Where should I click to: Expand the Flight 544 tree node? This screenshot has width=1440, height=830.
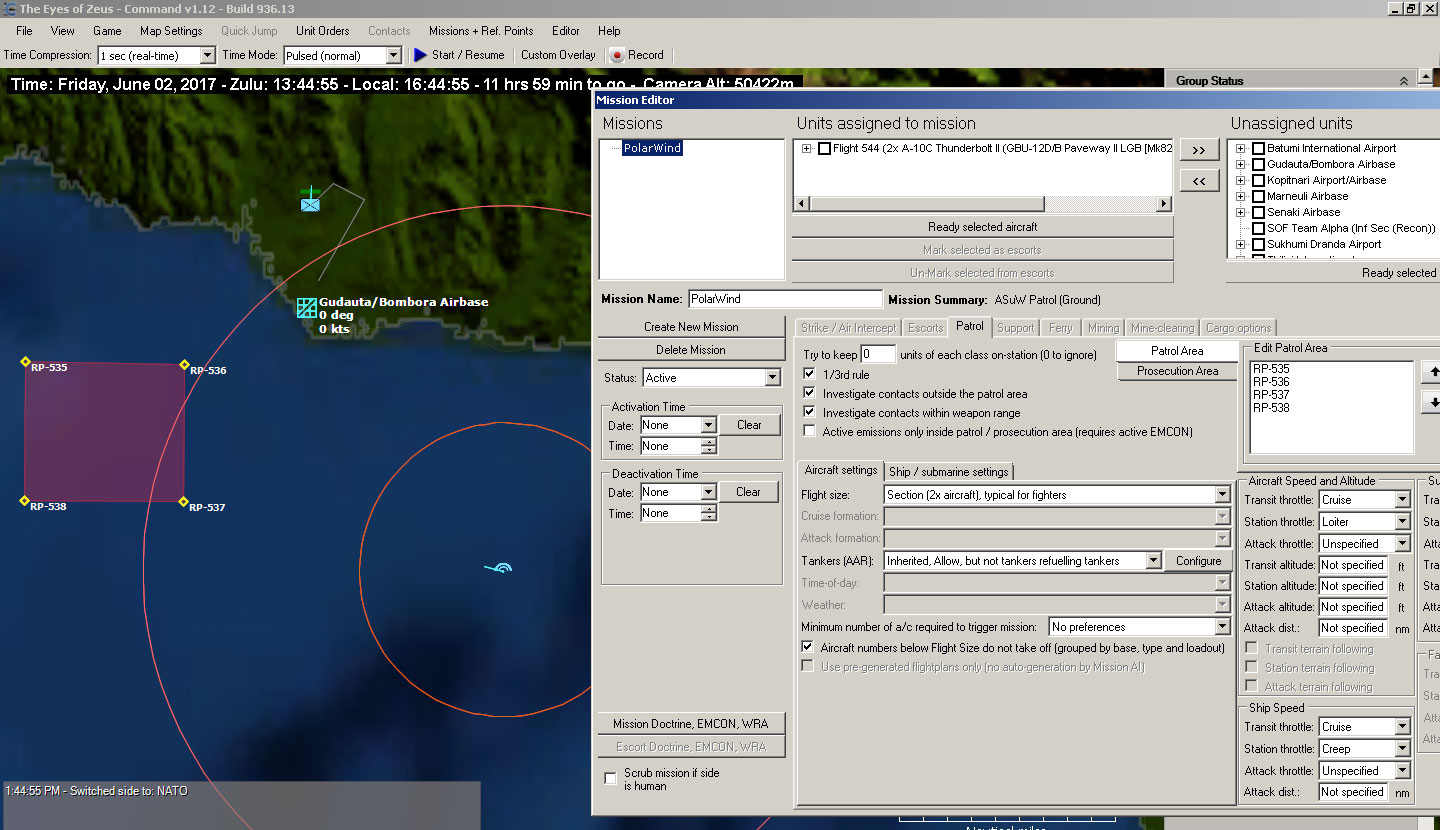pyautogui.click(x=806, y=149)
